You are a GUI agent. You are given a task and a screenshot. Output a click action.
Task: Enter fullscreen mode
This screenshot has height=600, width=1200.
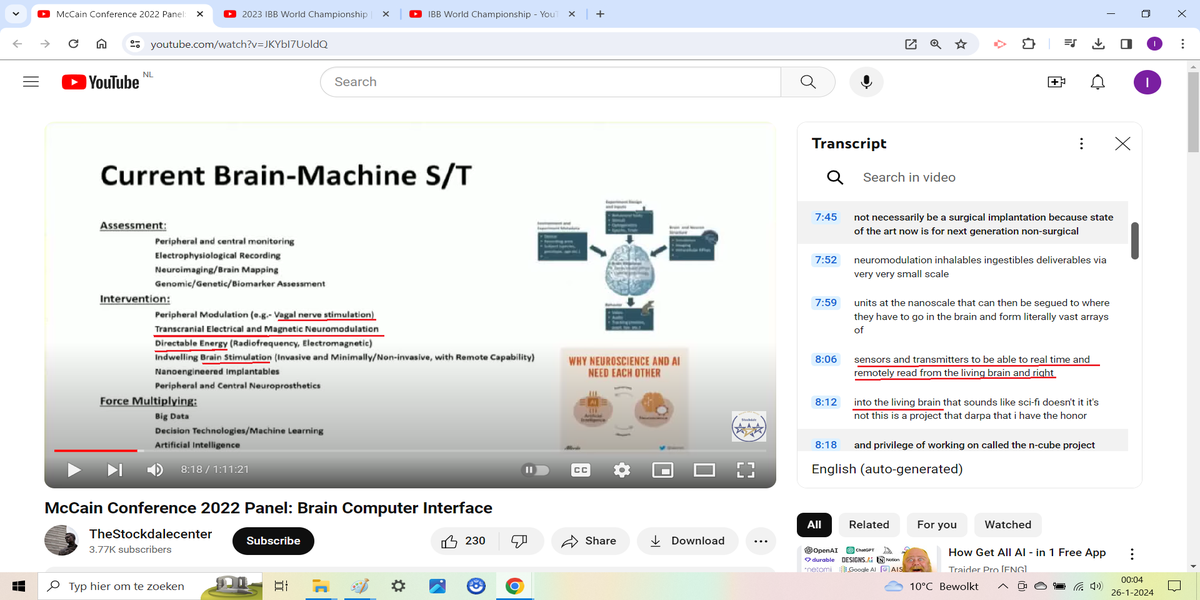[745, 470]
